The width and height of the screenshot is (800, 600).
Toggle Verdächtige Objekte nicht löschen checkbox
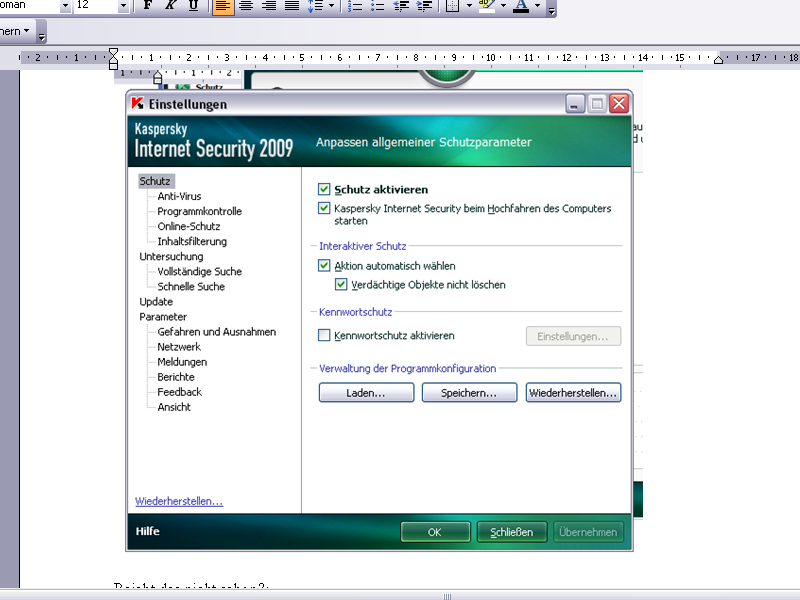point(341,284)
